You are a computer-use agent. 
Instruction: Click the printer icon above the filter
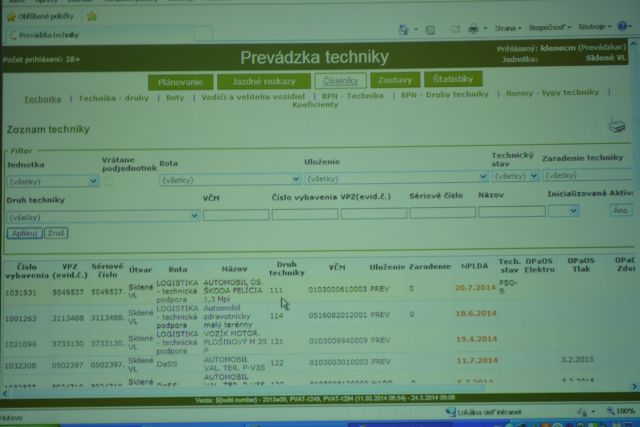click(618, 125)
